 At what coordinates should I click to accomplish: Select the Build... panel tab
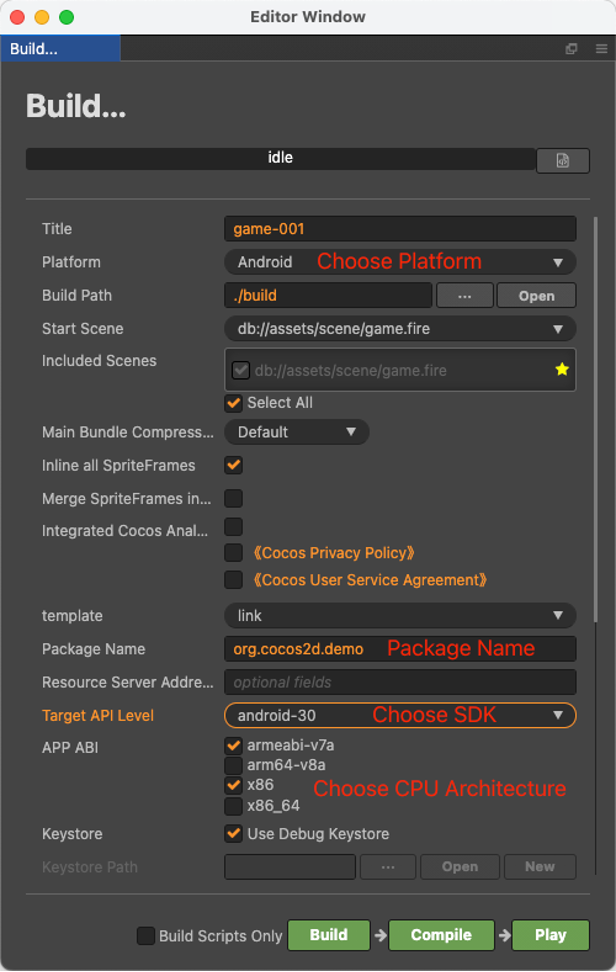pos(60,48)
